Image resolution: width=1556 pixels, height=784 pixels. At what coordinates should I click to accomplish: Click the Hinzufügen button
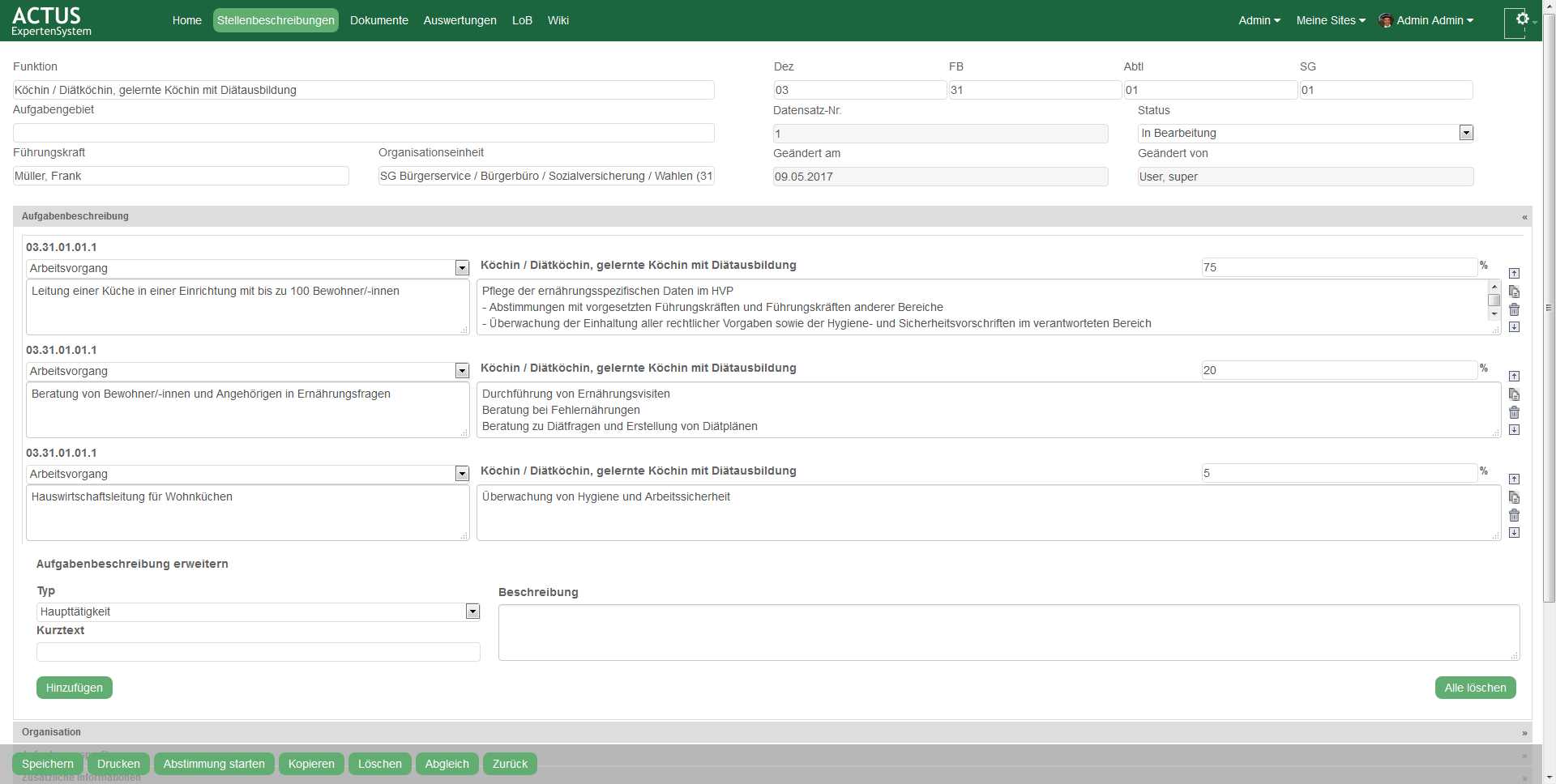coord(74,688)
